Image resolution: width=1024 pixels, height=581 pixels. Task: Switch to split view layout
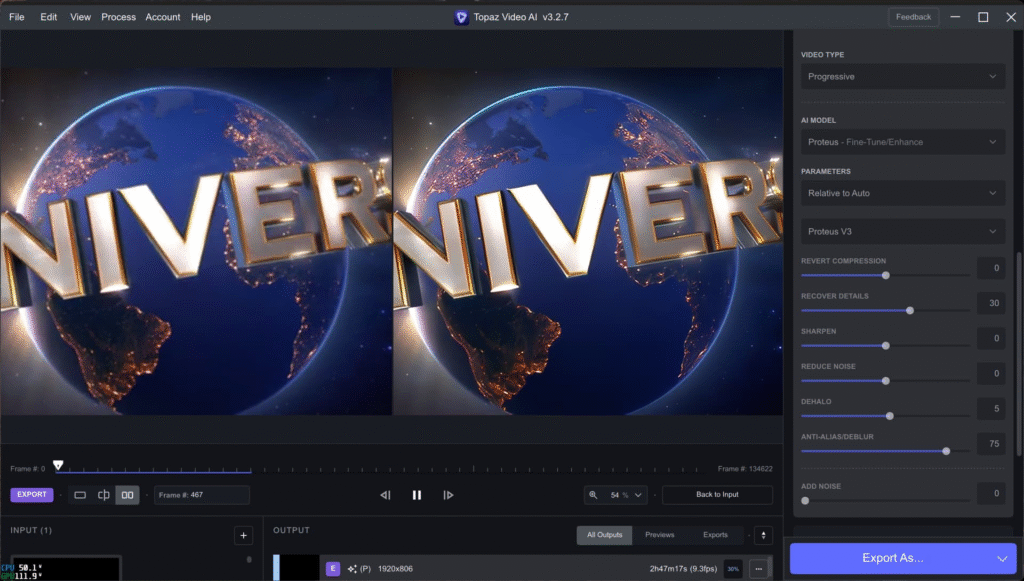click(x=104, y=495)
